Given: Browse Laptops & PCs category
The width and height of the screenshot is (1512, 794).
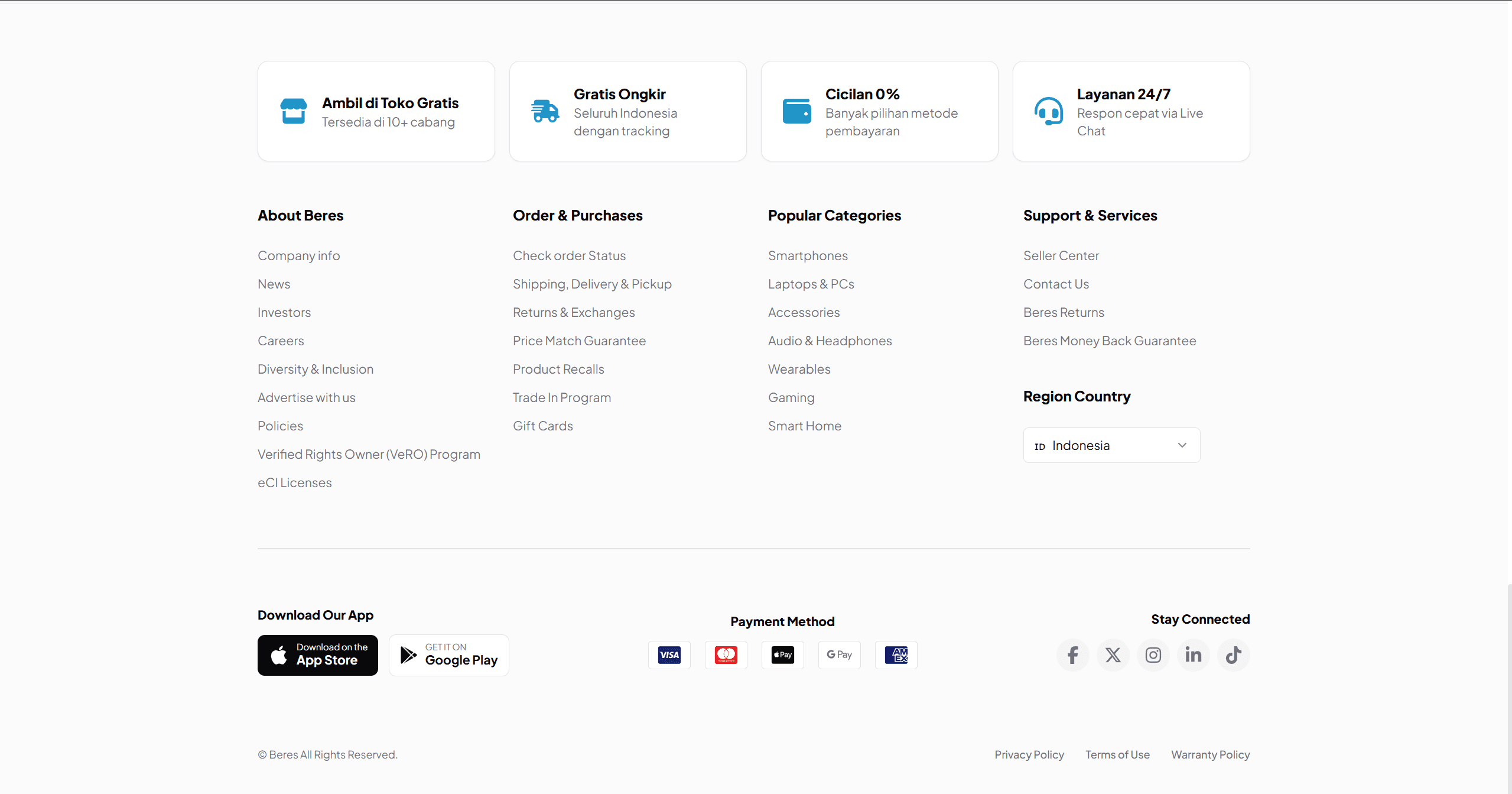Looking at the screenshot, I should pos(811,284).
